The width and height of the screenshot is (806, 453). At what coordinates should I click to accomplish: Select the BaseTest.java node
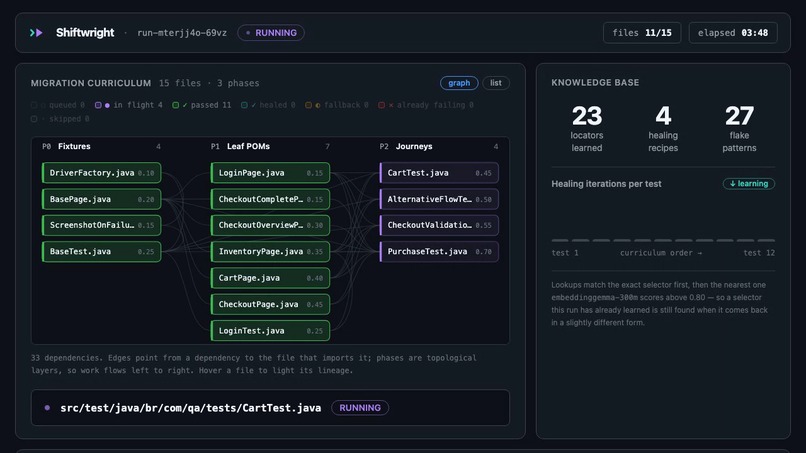tap(101, 251)
